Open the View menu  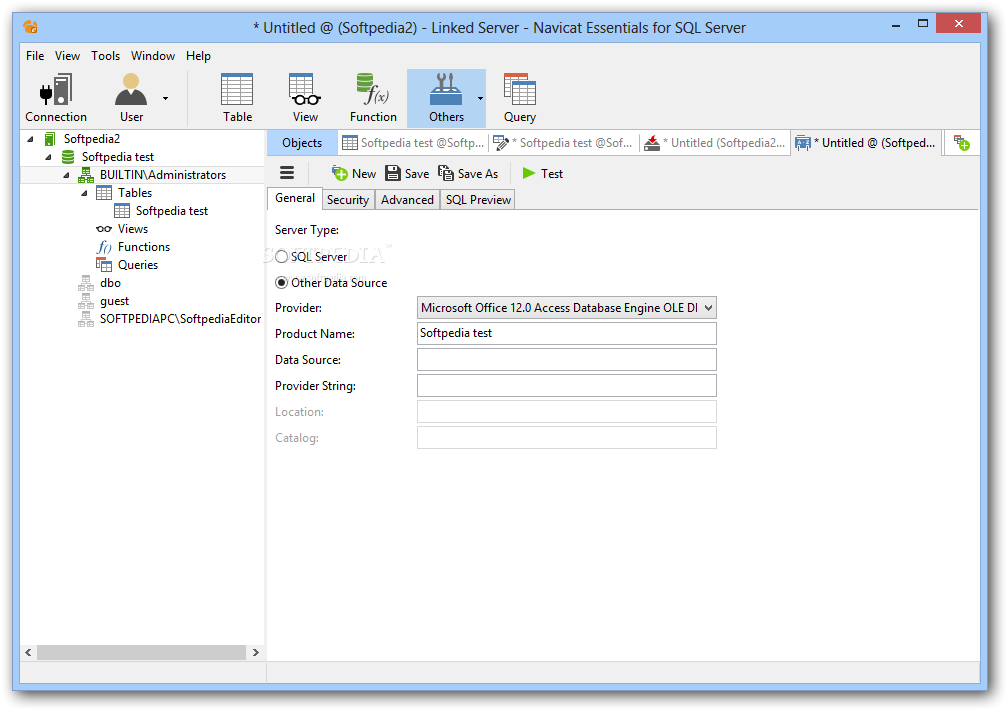68,56
